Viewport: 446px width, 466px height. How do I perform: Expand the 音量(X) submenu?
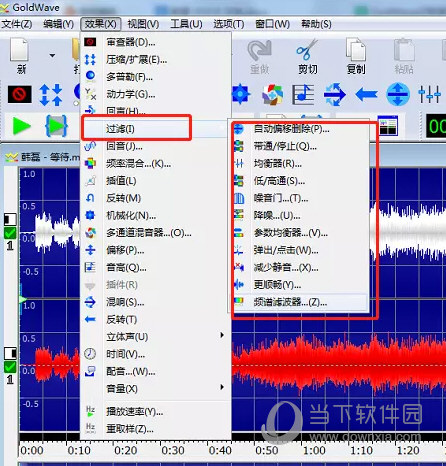(155, 389)
